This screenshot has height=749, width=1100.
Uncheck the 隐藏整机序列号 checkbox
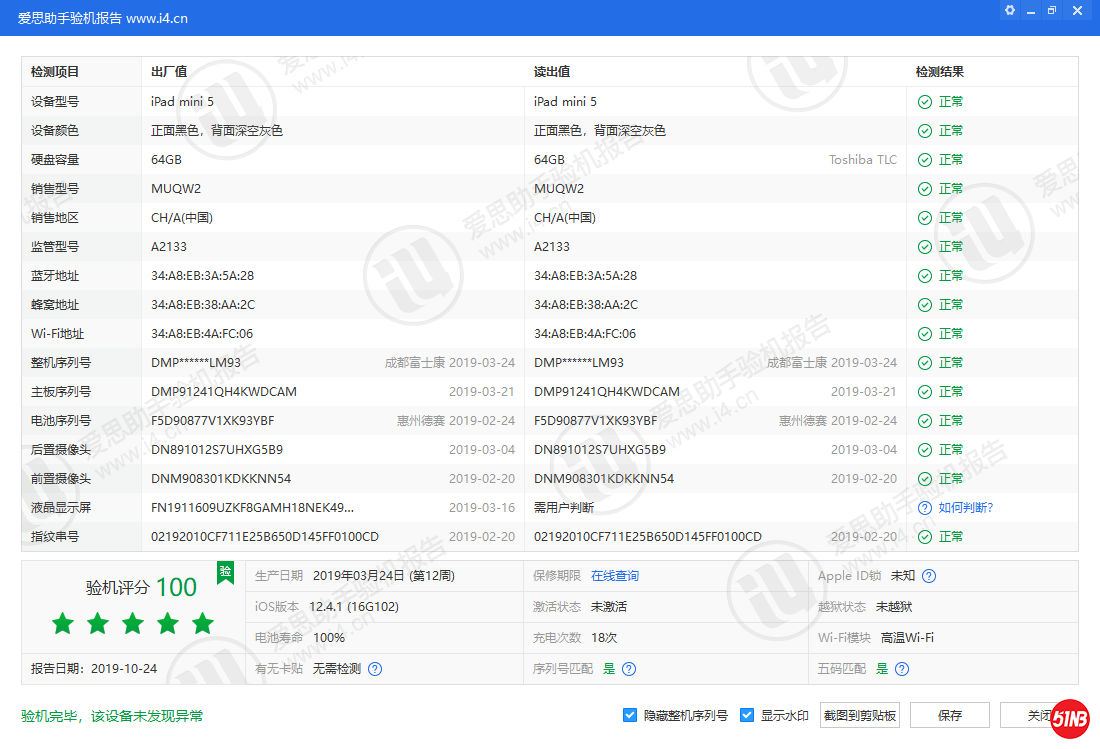[629, 714]
